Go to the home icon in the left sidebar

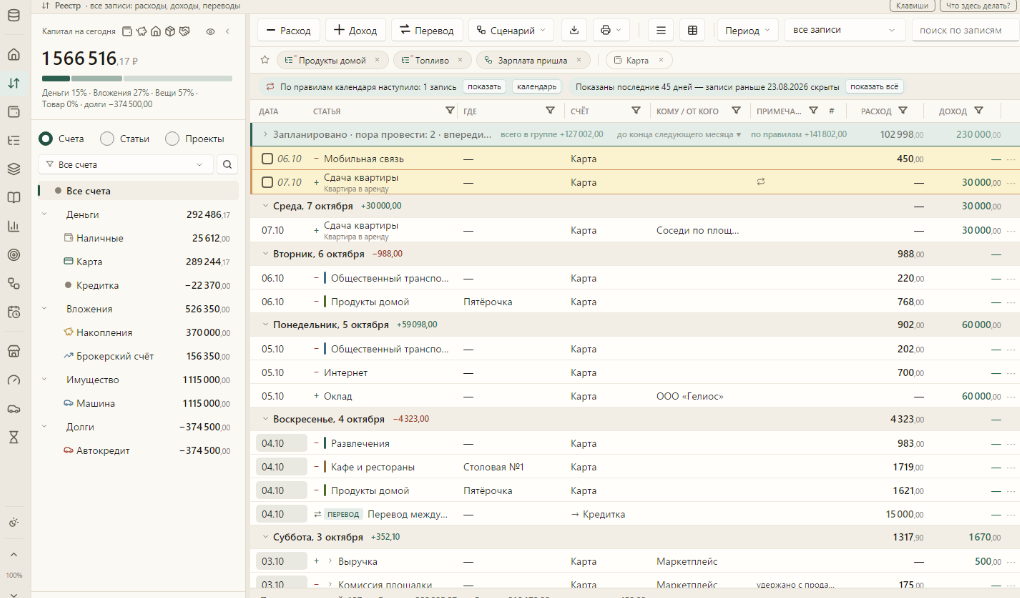coord(14,55)
